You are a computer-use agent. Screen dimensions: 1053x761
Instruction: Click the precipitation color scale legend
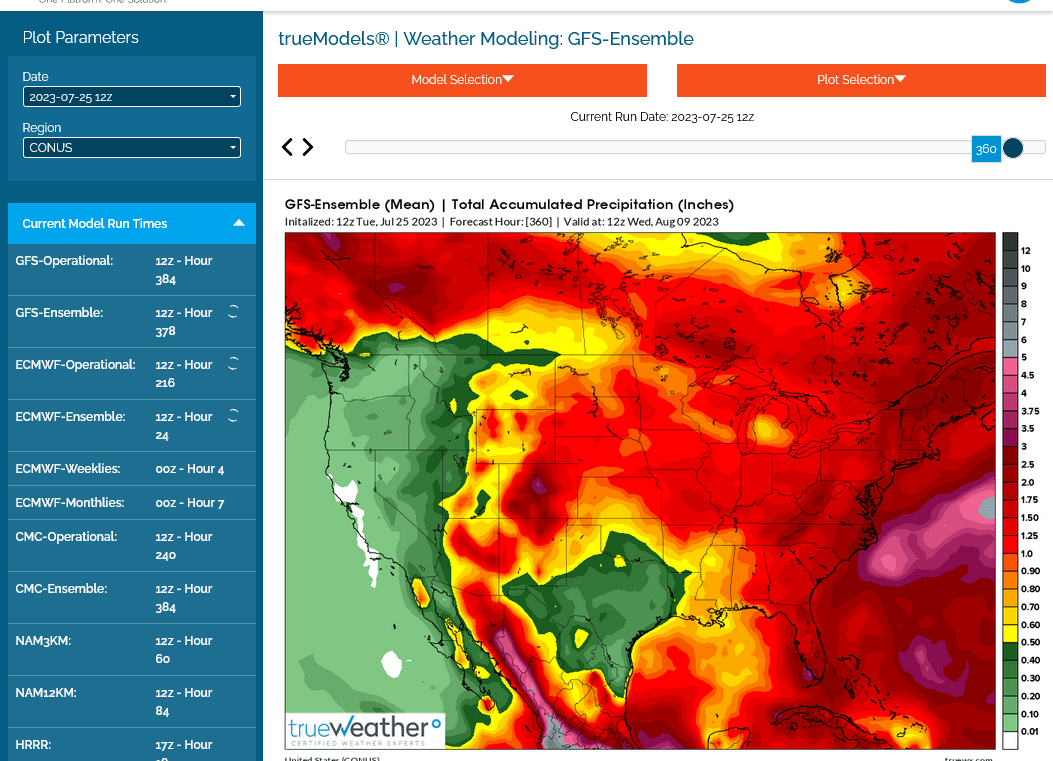(x=1021, y=491)
